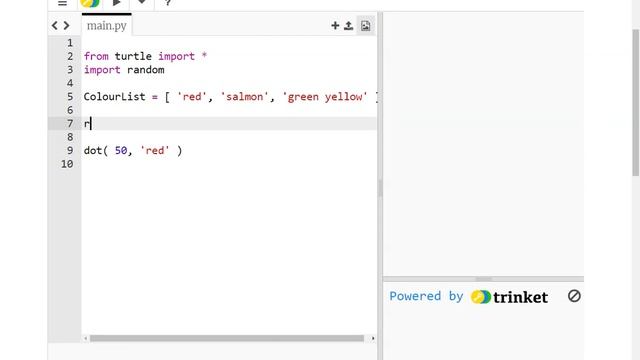Open the dropdown next to Run
The image size is (640, 360).
point(142,2)
